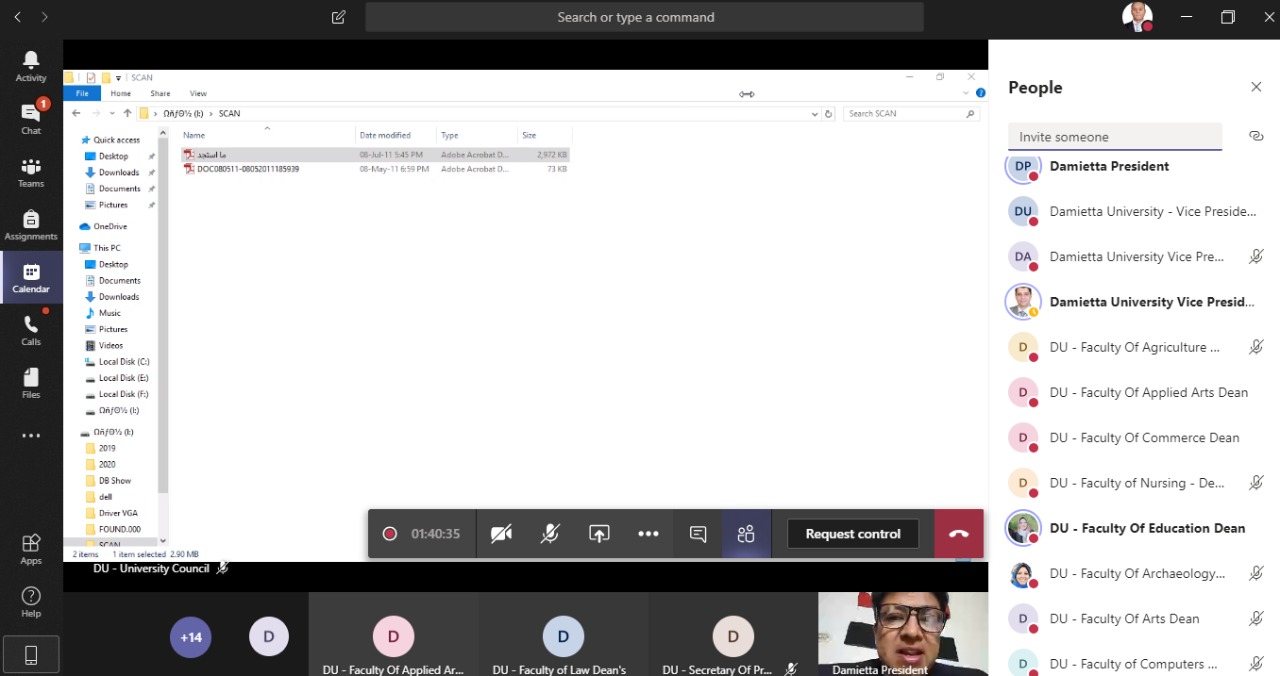This screenshot has height=676, width=1280.
Task: Open the Assignments section
Action: pos(31,225)
